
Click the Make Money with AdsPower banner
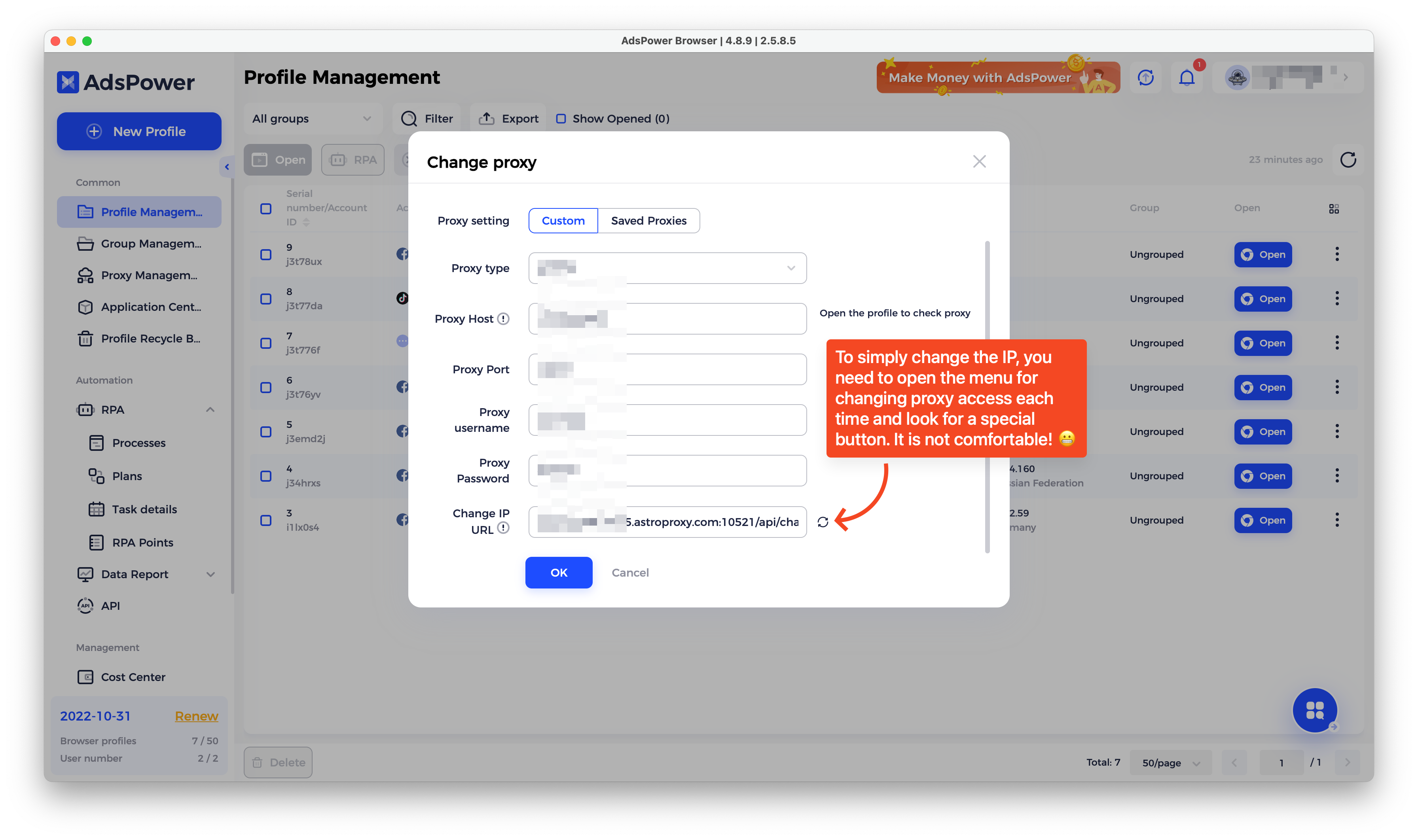pyautogui.click(x=998, y=78)
